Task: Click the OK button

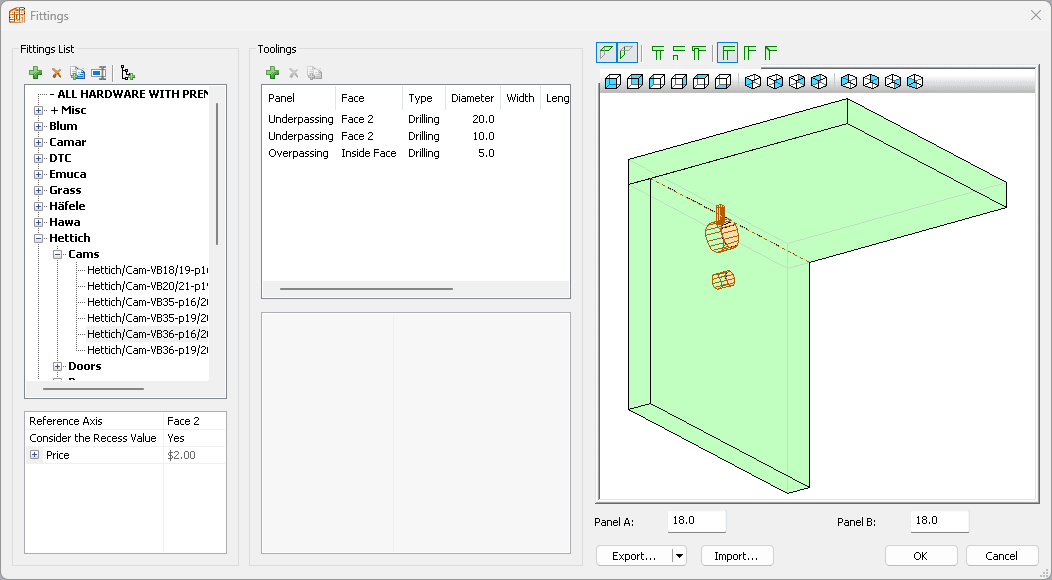Action: [x=920, y=556]
